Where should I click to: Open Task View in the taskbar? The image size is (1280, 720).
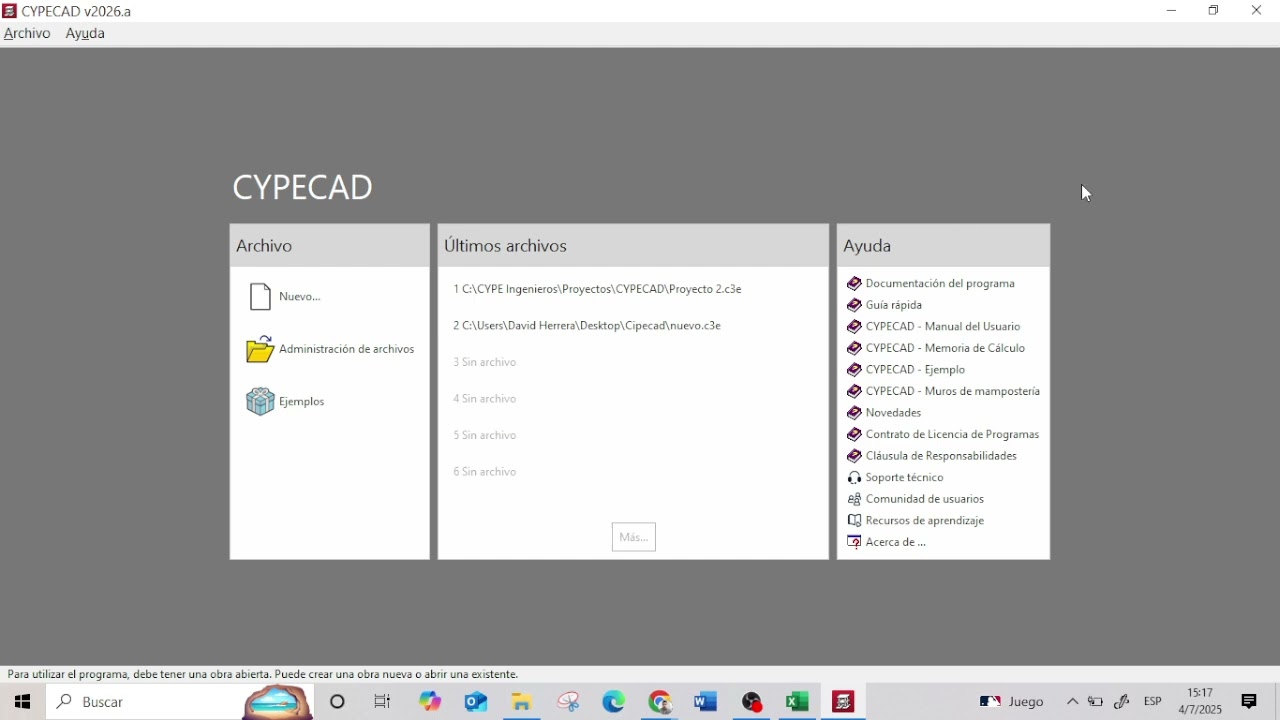tap(384, 703)
